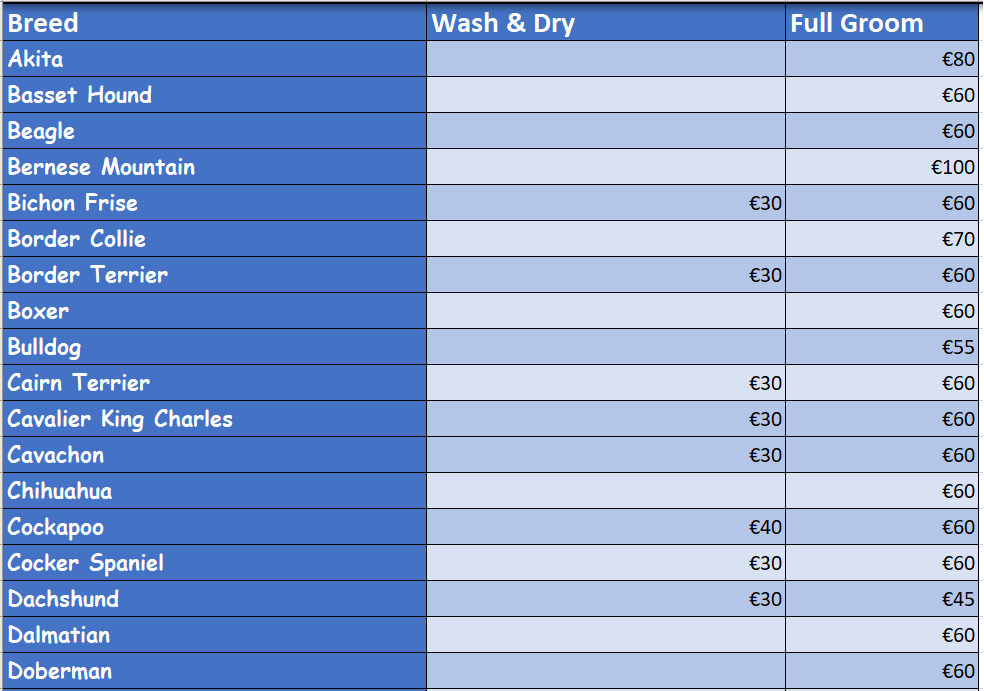The image size is (984, 691).
Task: Click the Doberman breed cell
Action: (215, 671)
